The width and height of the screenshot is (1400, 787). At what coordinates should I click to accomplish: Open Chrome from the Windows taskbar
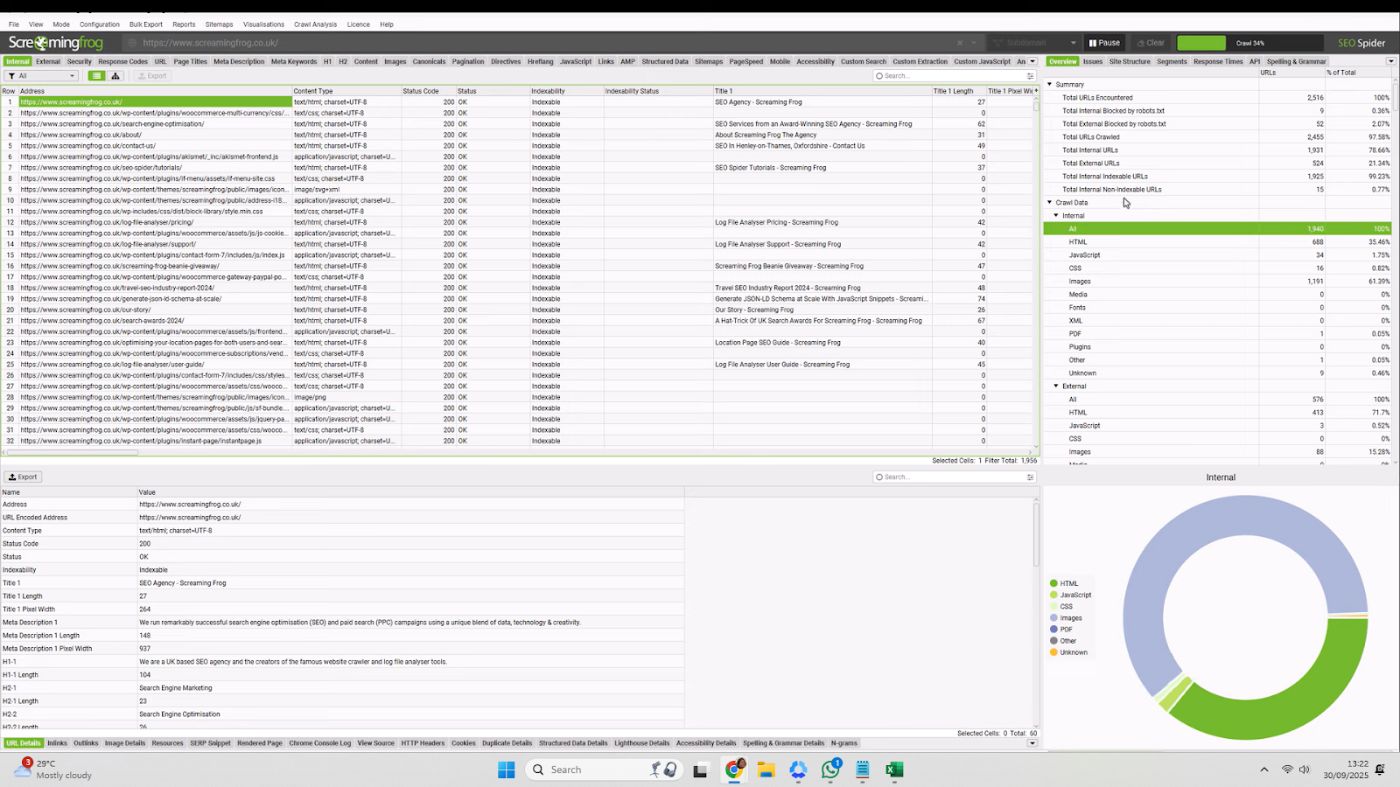coord(734,769)
